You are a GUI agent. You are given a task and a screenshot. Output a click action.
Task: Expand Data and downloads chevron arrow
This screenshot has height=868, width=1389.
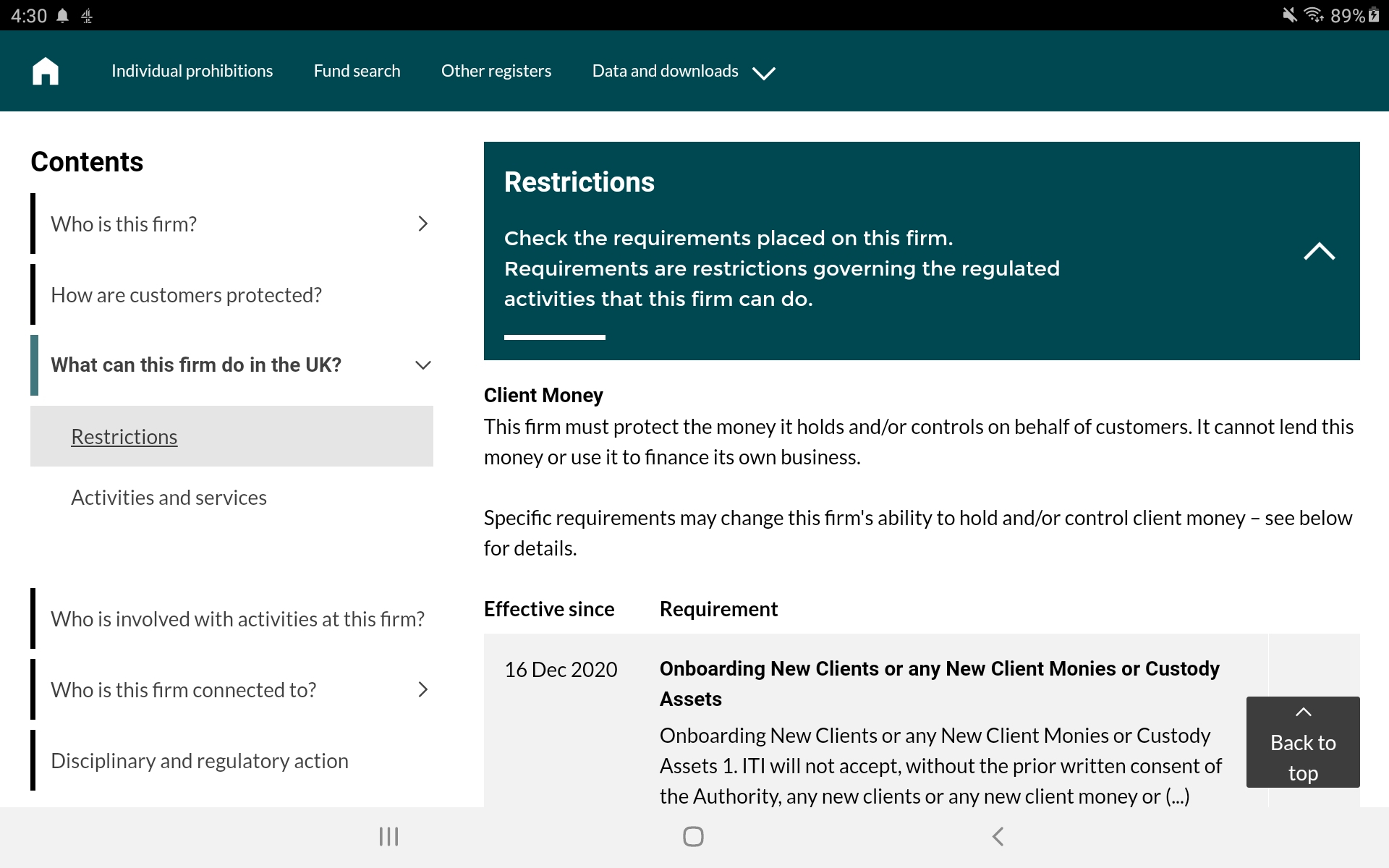coord(764,72)
